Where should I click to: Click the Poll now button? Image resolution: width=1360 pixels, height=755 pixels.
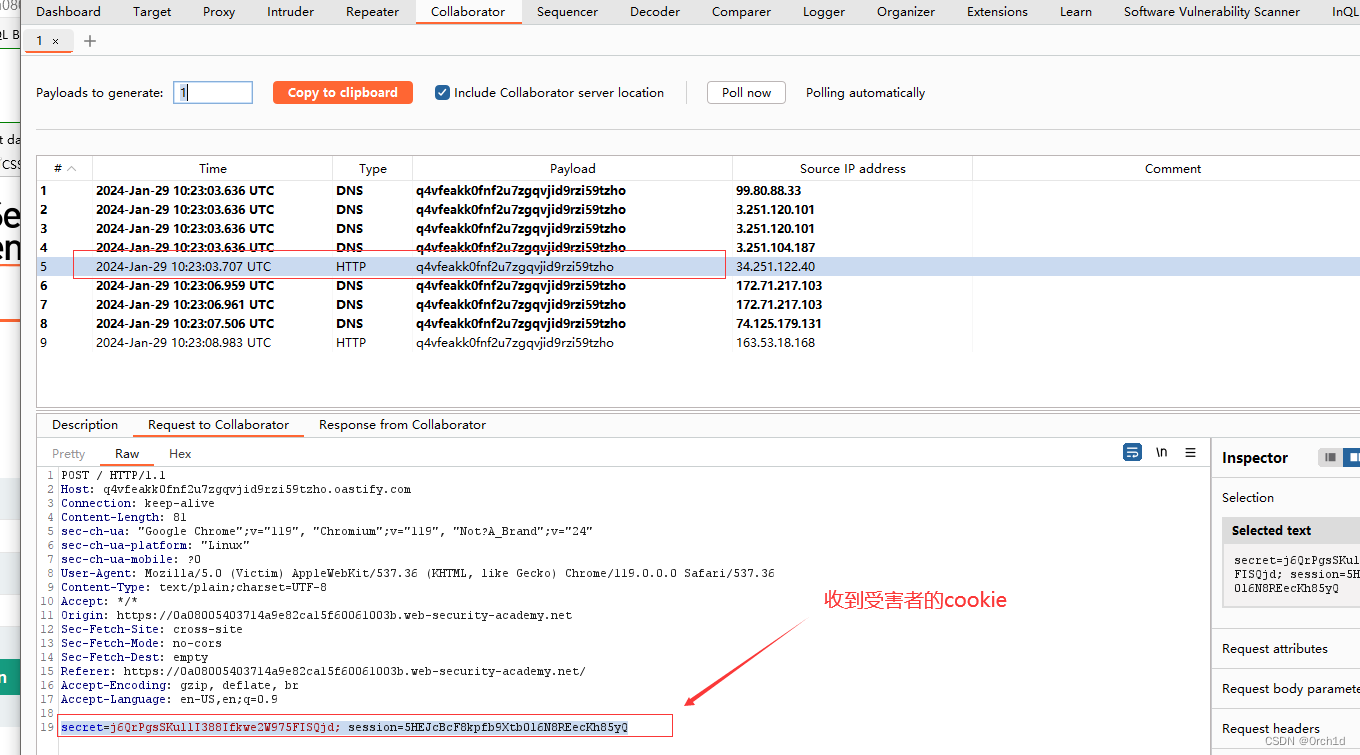(x=746, y=92)
